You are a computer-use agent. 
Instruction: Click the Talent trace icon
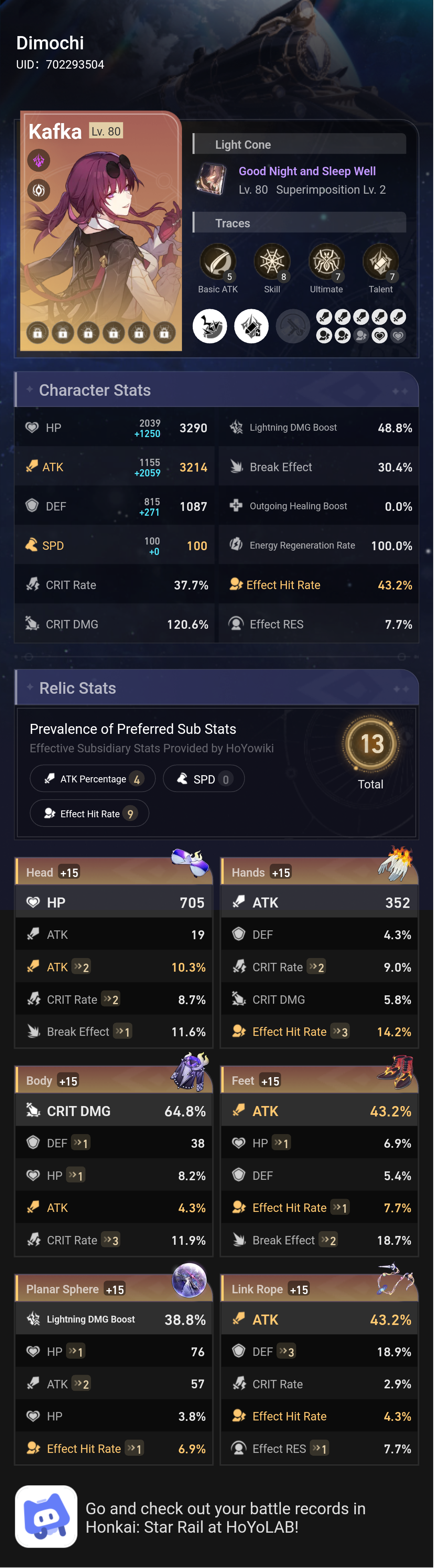point(381,261)
